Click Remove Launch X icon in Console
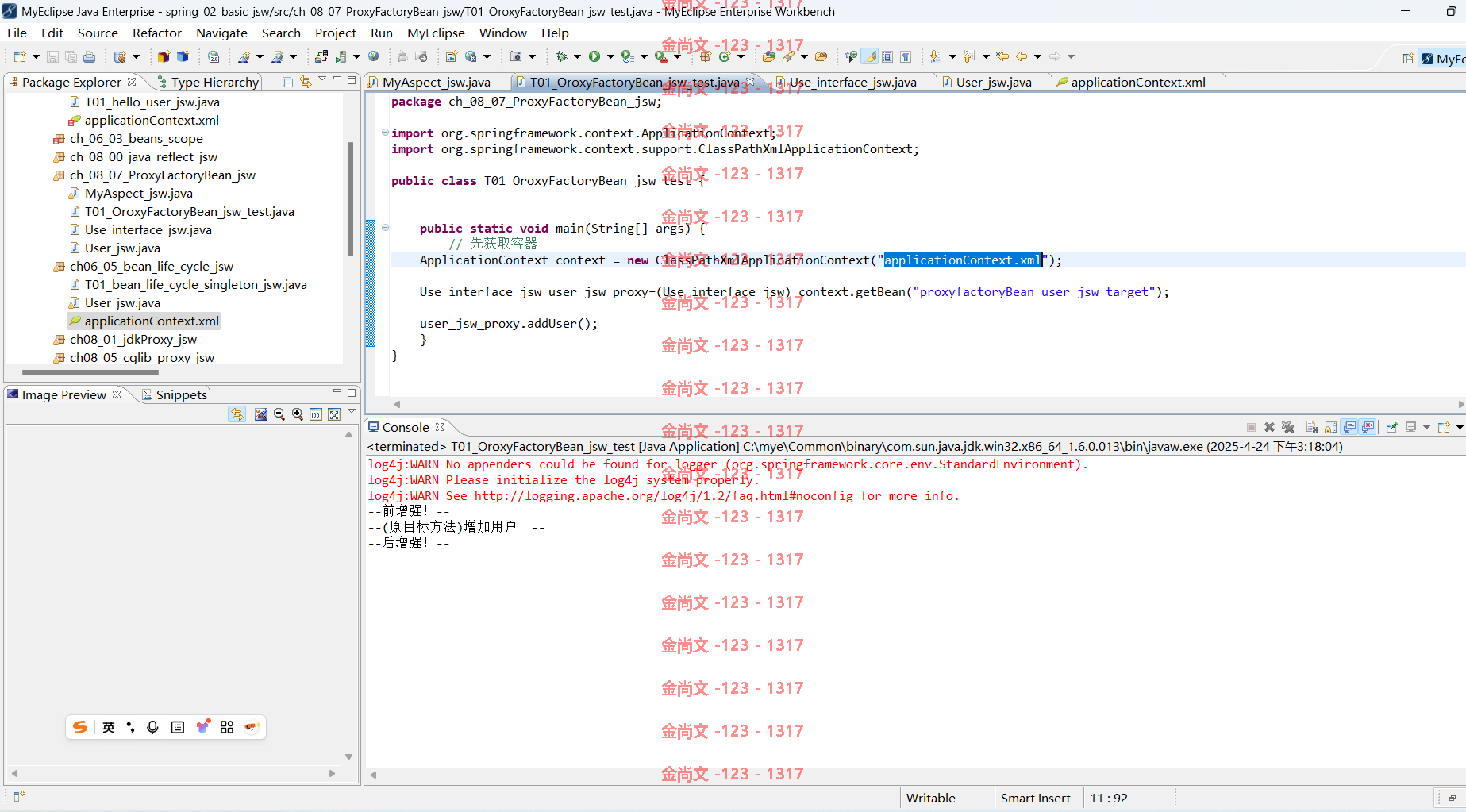Screen dimensions: 1466x812 [1269, 427]
